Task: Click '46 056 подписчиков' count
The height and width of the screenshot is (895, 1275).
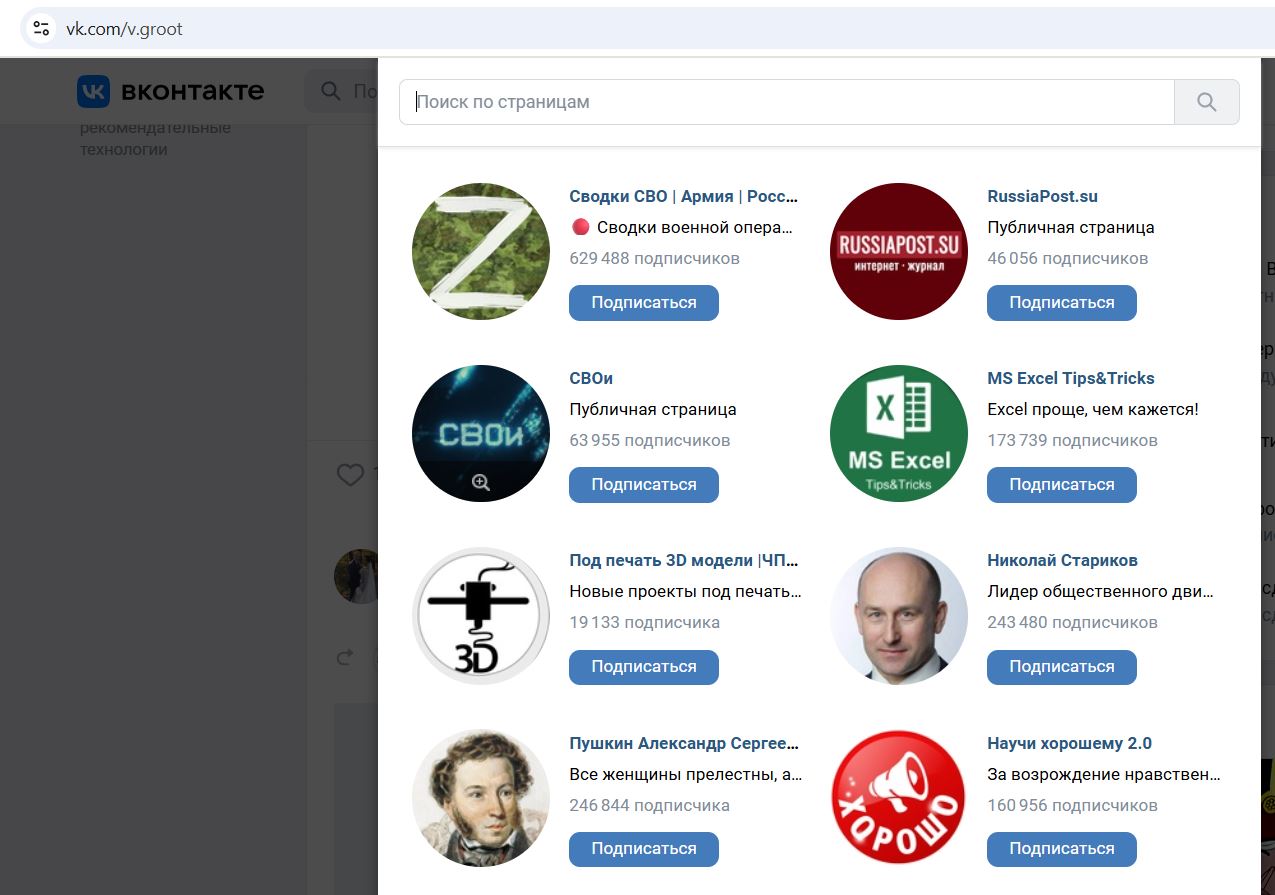Action: [1067, 258]
